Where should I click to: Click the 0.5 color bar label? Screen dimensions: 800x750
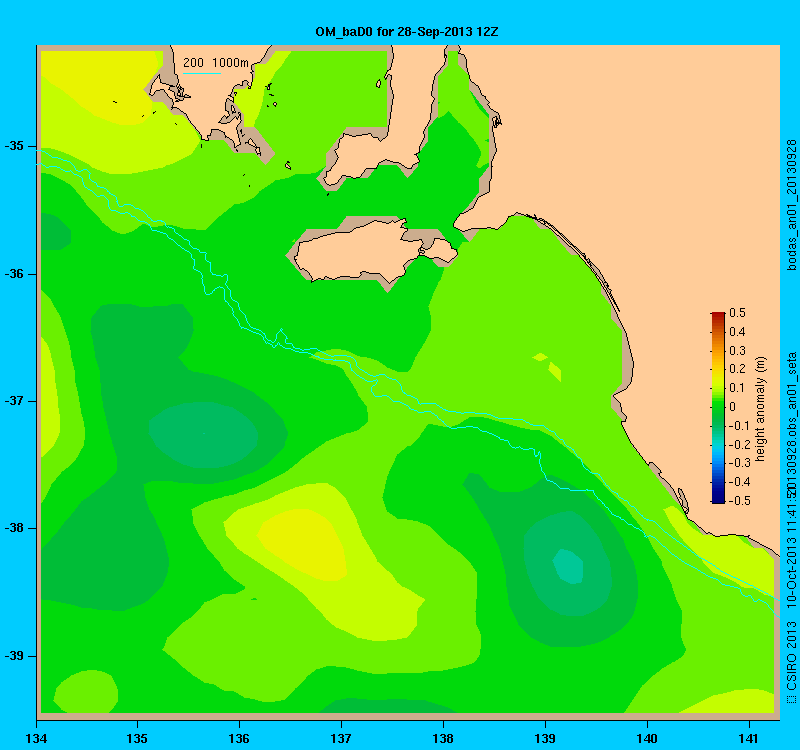[x=737, y=313]
